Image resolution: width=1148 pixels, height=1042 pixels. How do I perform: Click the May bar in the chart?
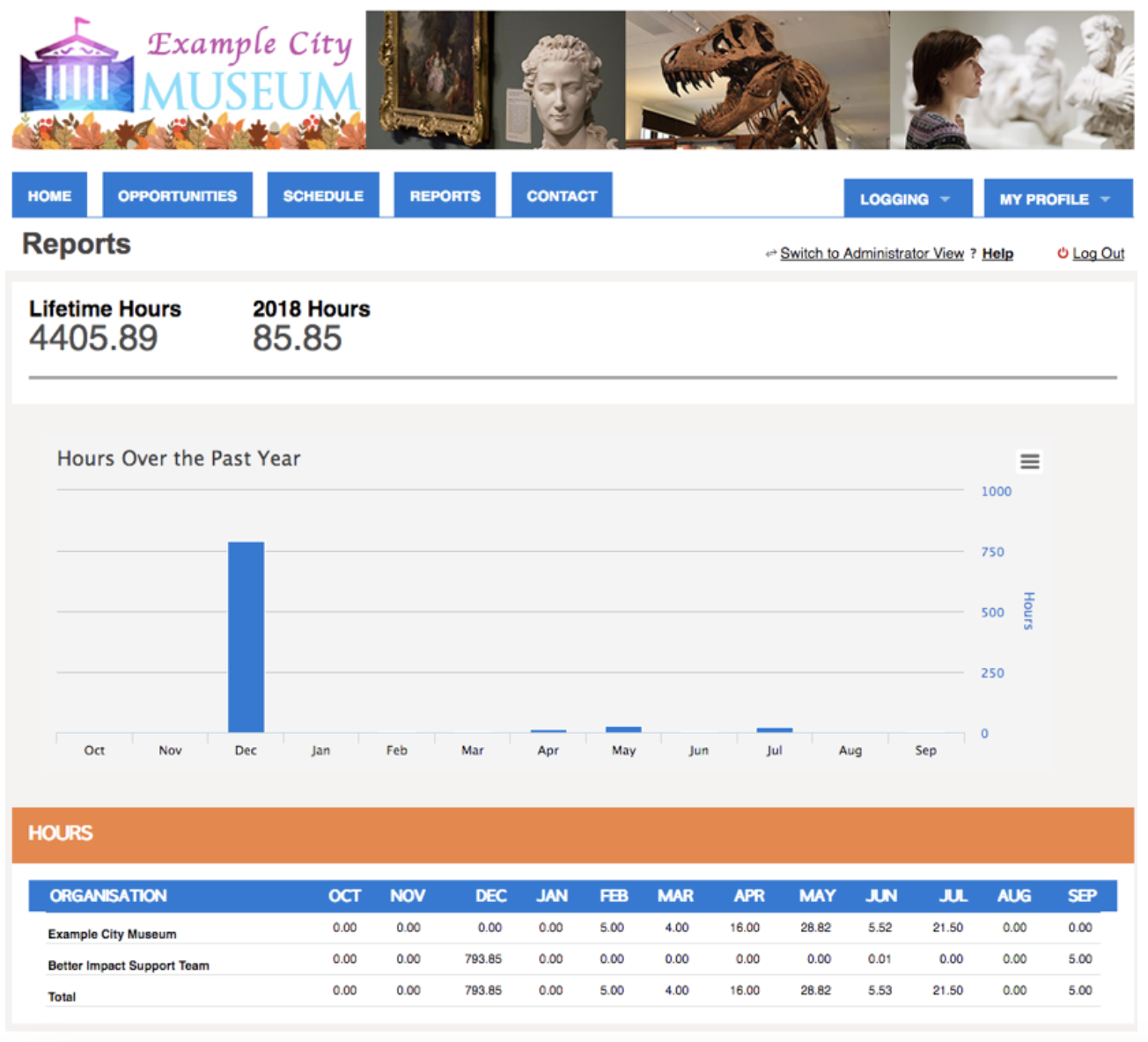pos(623,730)
